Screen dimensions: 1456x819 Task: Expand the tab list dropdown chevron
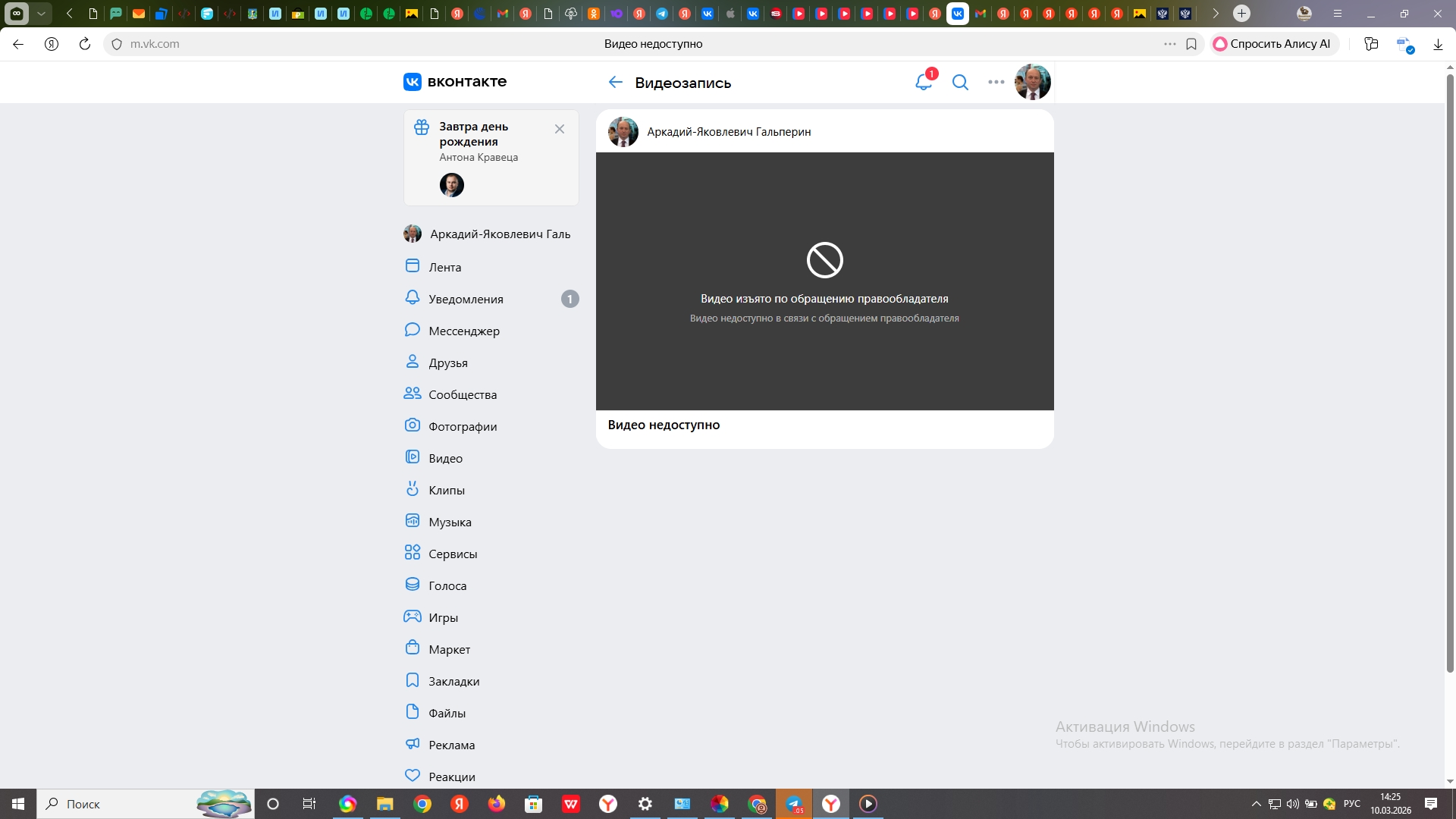[41, 13]
